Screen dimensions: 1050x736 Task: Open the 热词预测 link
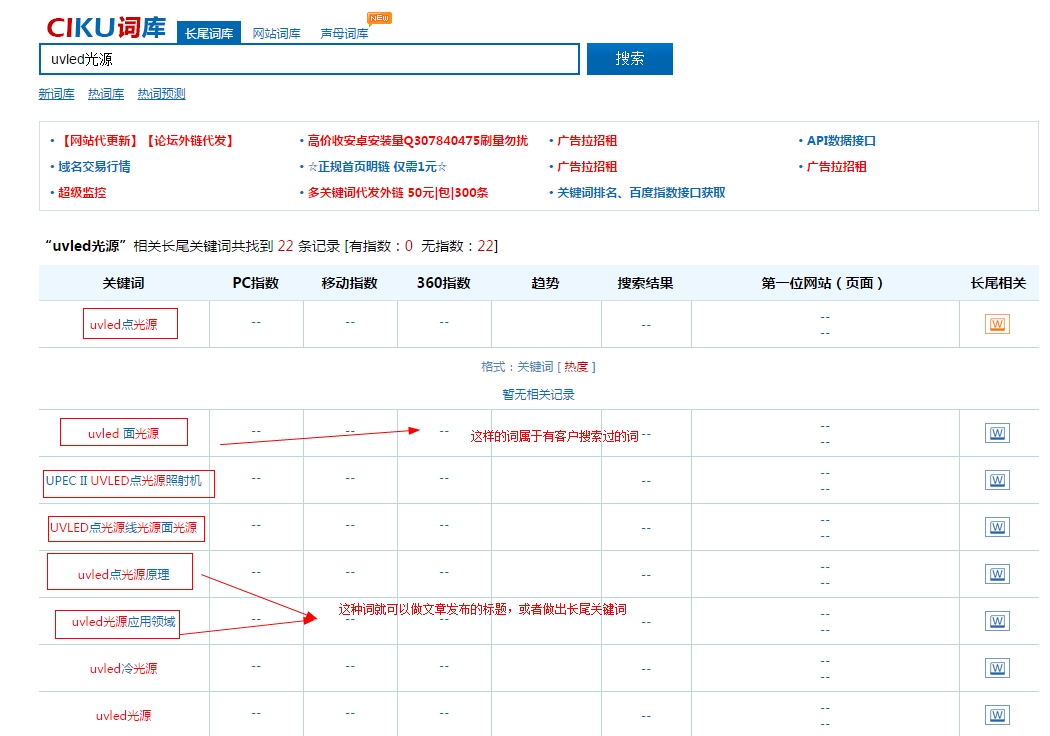click(161, 94)
